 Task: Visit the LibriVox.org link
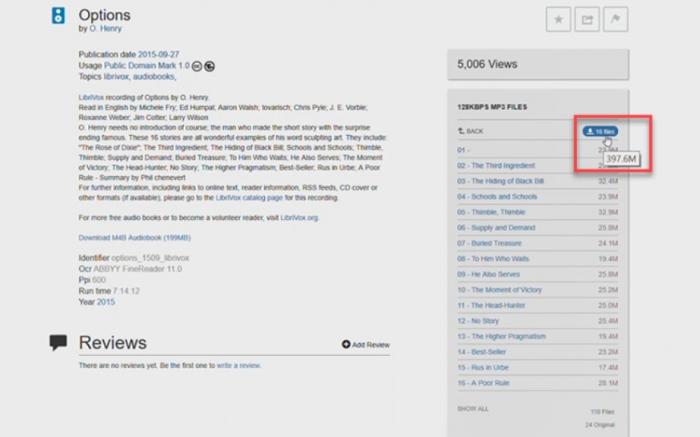pos(299,218)
